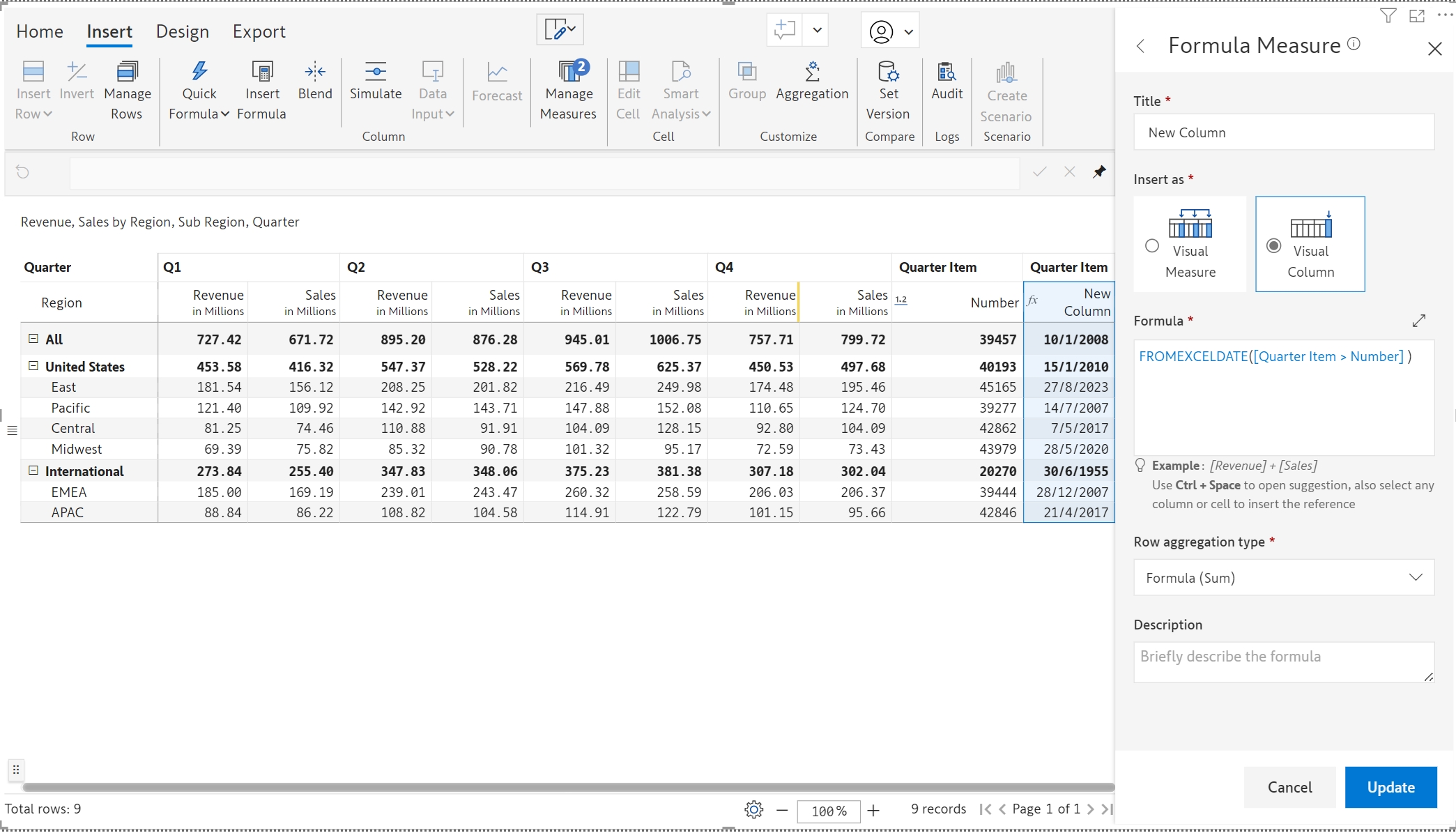Open the Export tab
The image size is (1456, 833).
(259, 31)
